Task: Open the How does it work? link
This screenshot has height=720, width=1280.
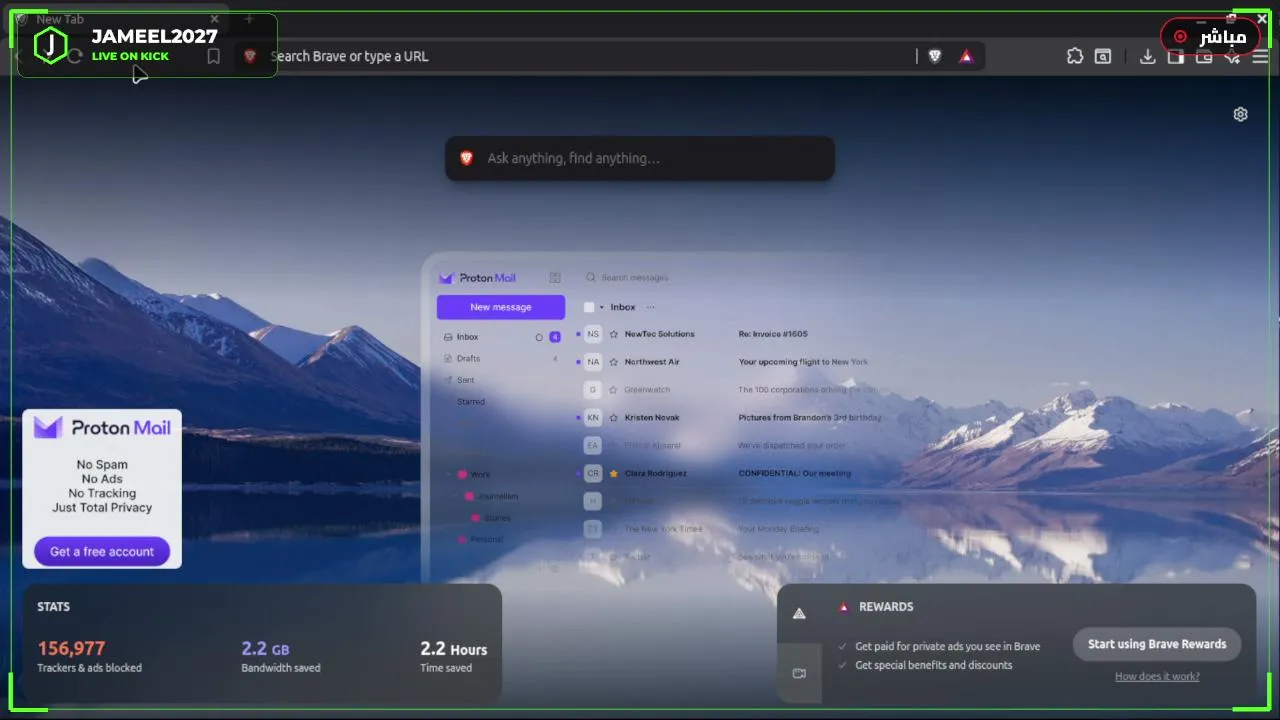Action: pos(1157,677)
